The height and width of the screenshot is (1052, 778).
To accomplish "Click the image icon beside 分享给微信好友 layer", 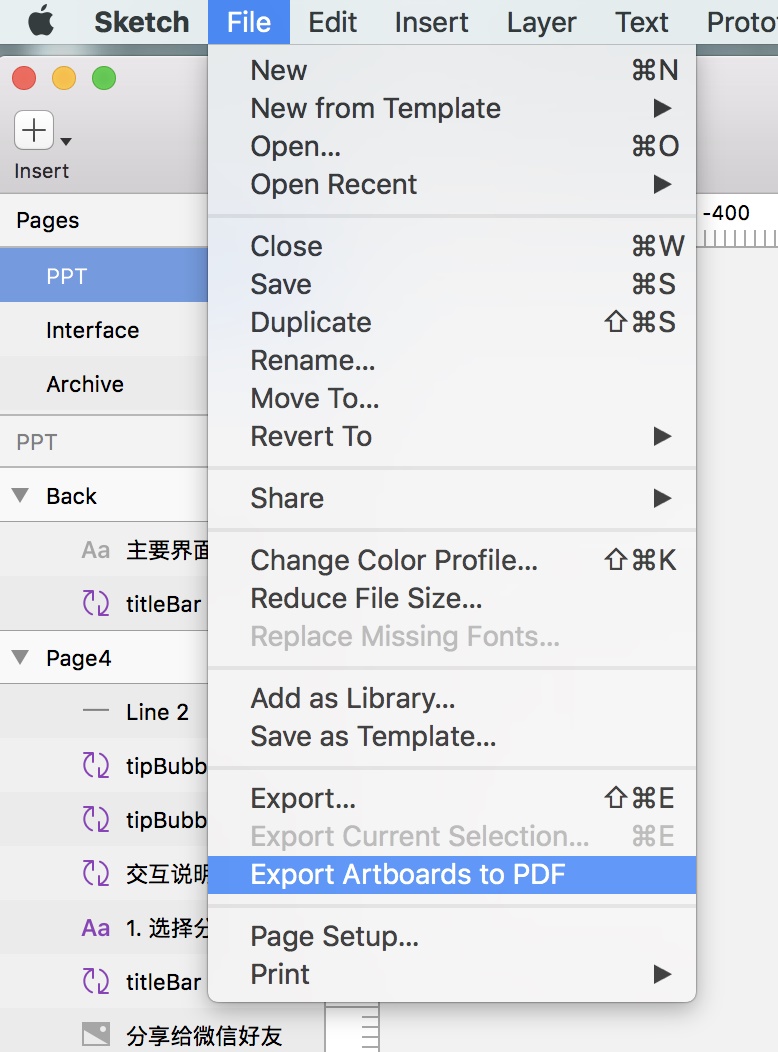I will point(96,1035).
